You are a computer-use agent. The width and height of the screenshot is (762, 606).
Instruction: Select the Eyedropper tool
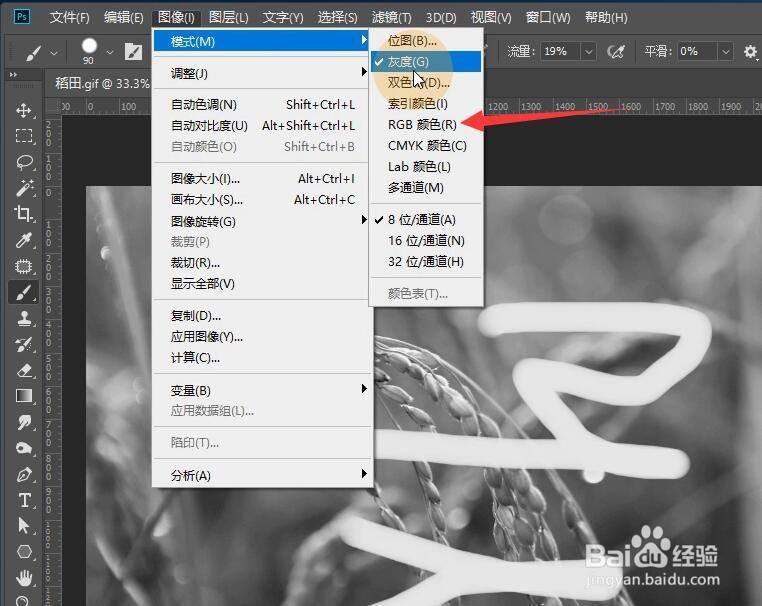23,240
